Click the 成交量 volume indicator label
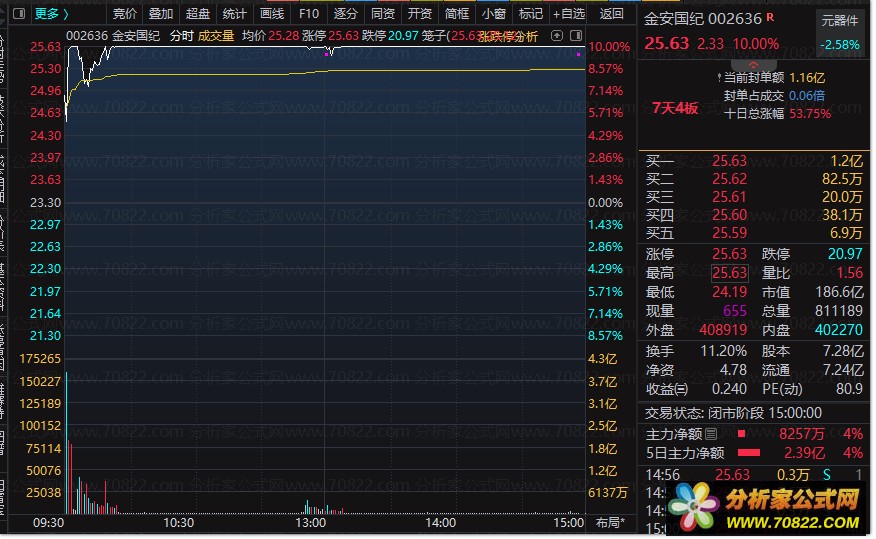Viewport: 876px width, 539px height. click(216, 36)
